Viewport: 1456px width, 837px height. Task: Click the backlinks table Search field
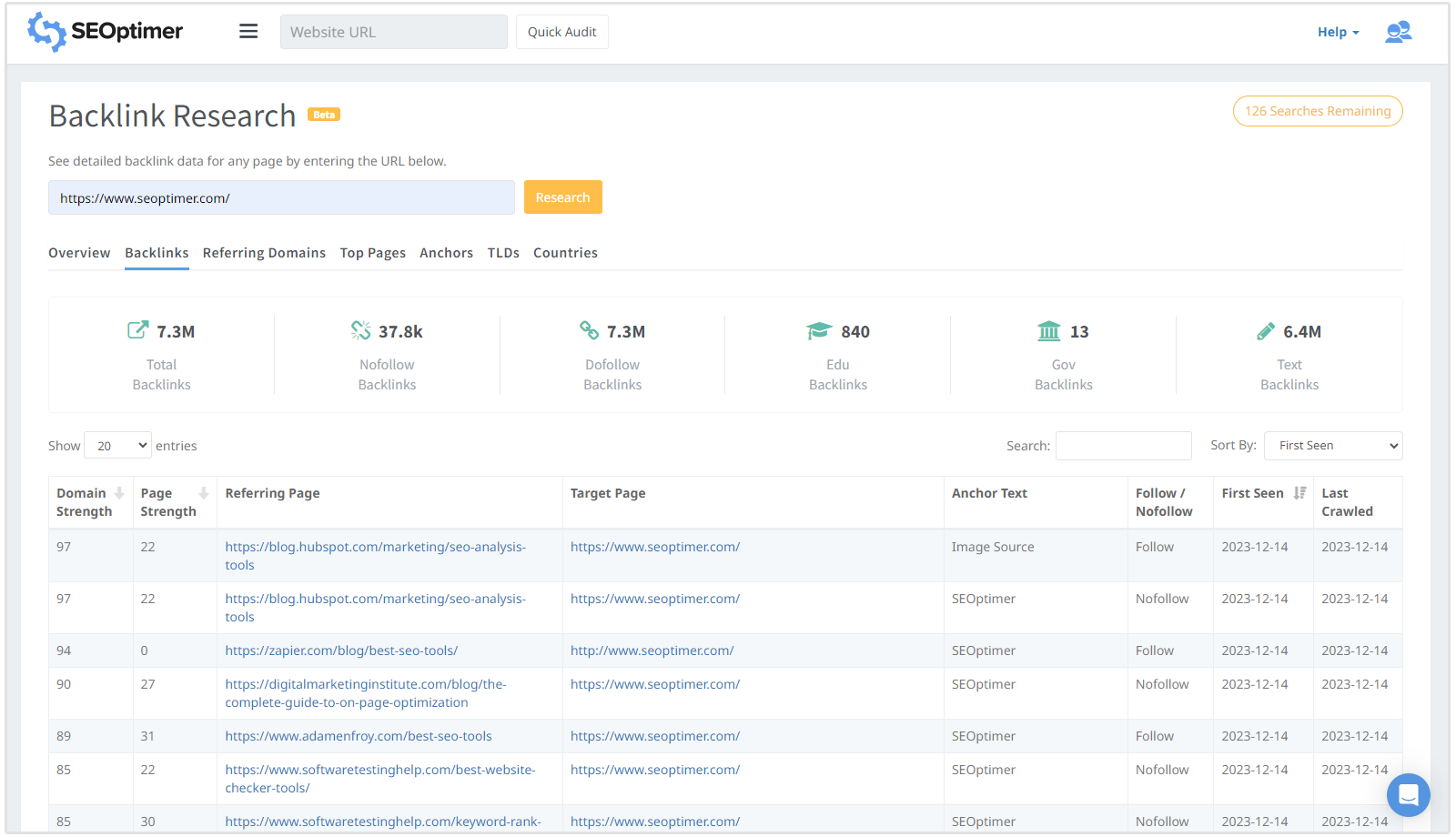pos(1123,446)
